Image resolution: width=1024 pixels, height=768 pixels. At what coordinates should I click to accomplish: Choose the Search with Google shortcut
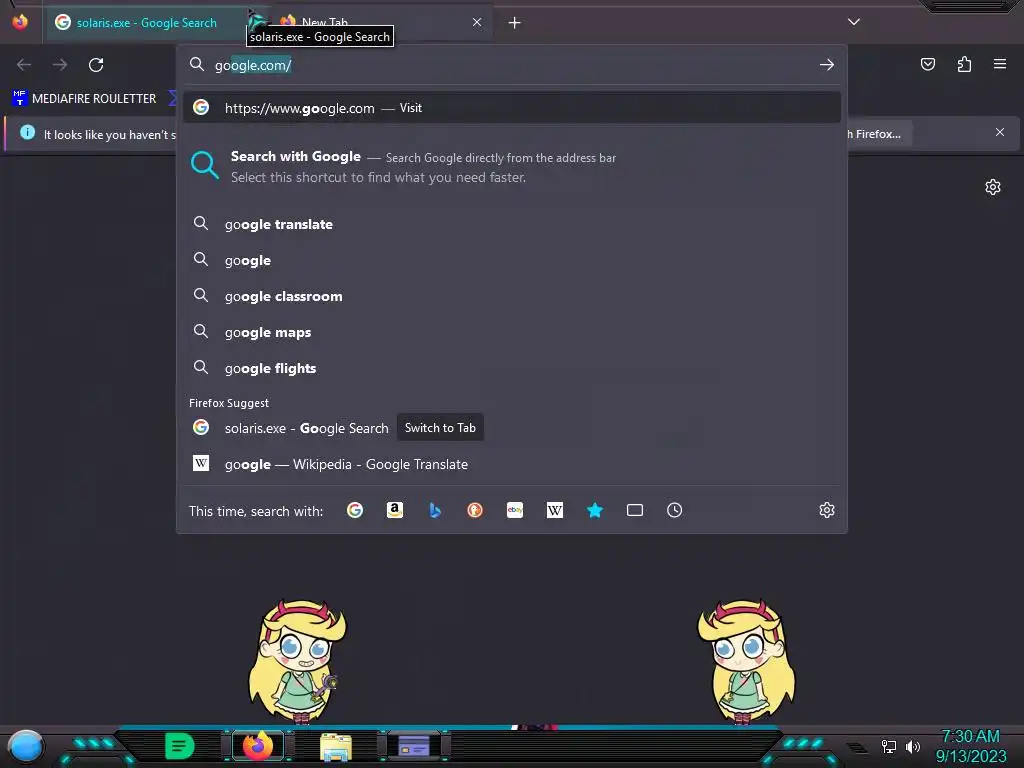tap(512, 167)
